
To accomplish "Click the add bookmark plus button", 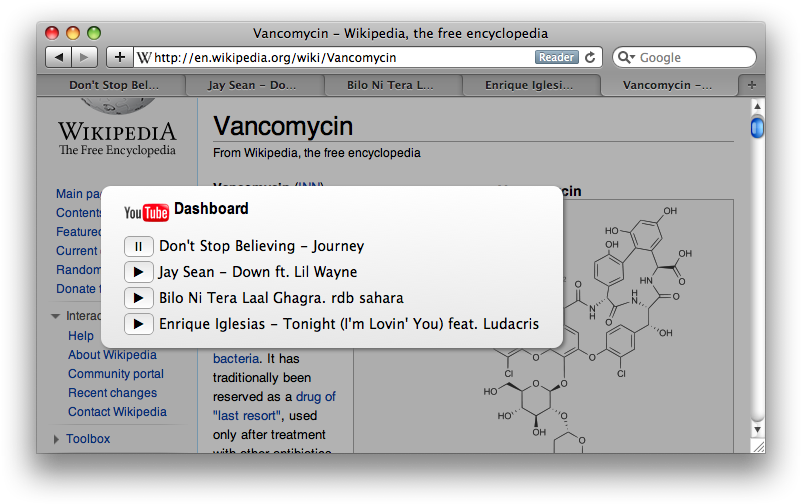I will 120,58.
